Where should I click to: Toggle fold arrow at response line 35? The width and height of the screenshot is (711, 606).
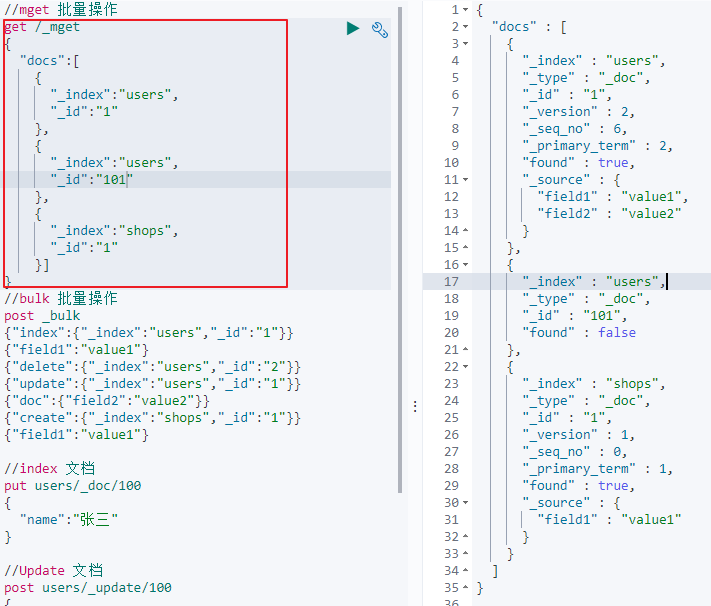click(466, 588)
